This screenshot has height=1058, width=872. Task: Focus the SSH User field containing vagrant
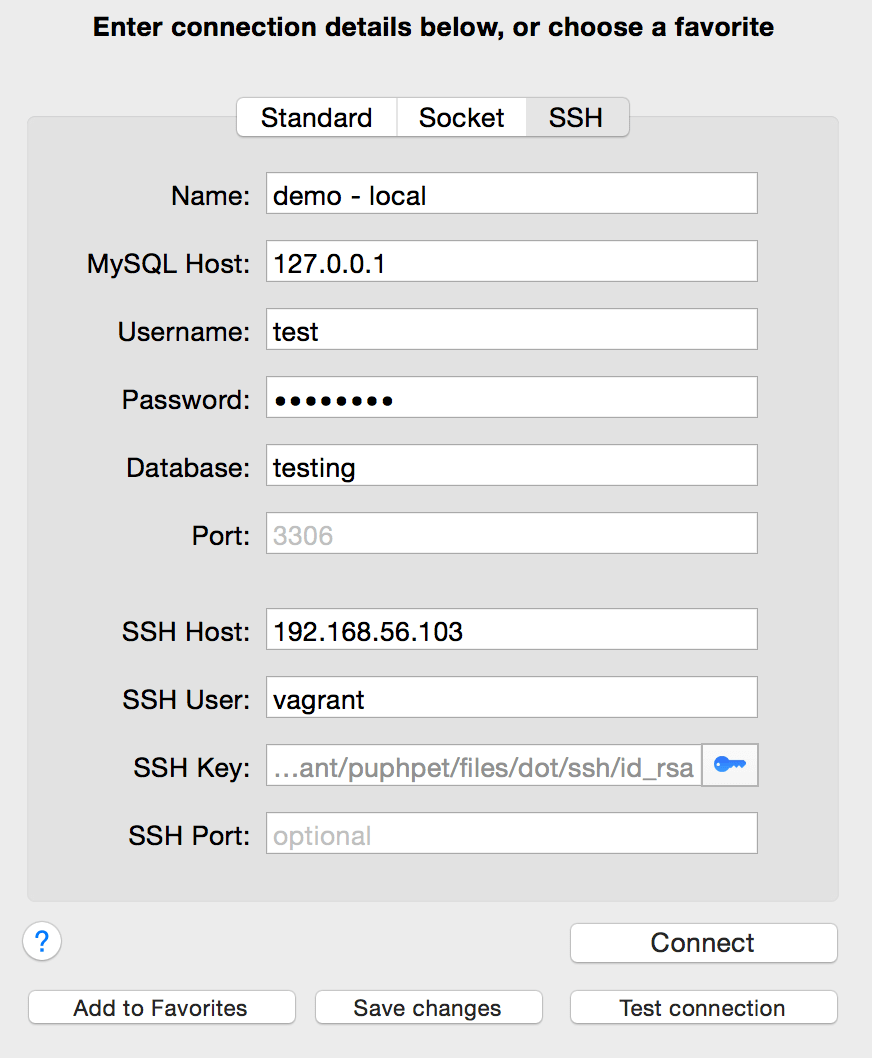(511, 697)
